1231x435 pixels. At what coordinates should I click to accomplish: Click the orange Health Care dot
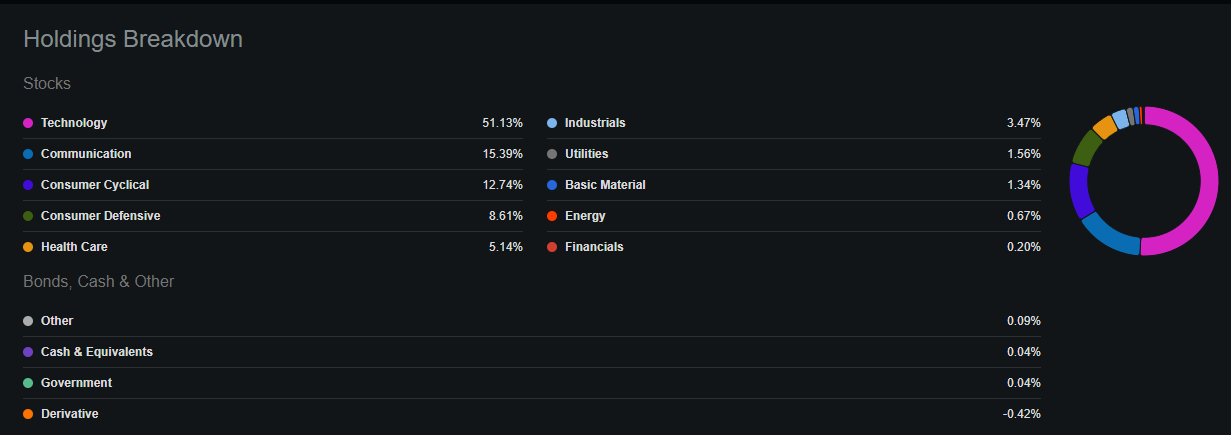(x=28, y=247)
